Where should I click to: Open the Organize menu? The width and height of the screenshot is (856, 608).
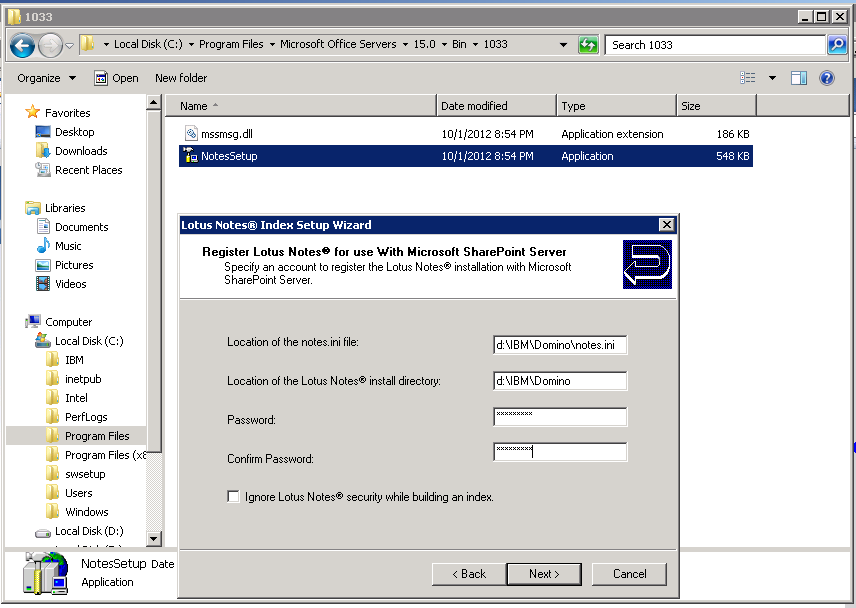[46, 78]
